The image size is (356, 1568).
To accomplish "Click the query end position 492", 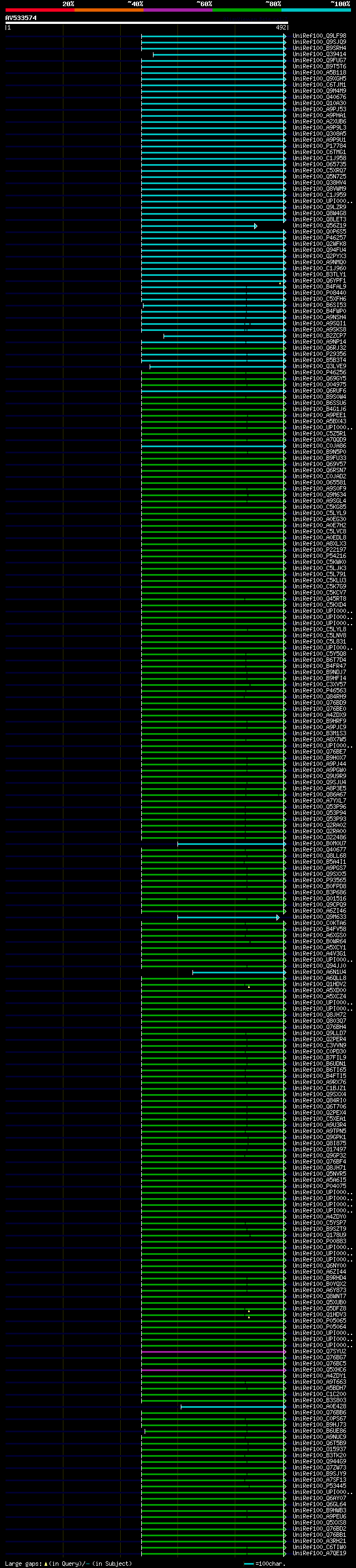I will coord(281,27).
